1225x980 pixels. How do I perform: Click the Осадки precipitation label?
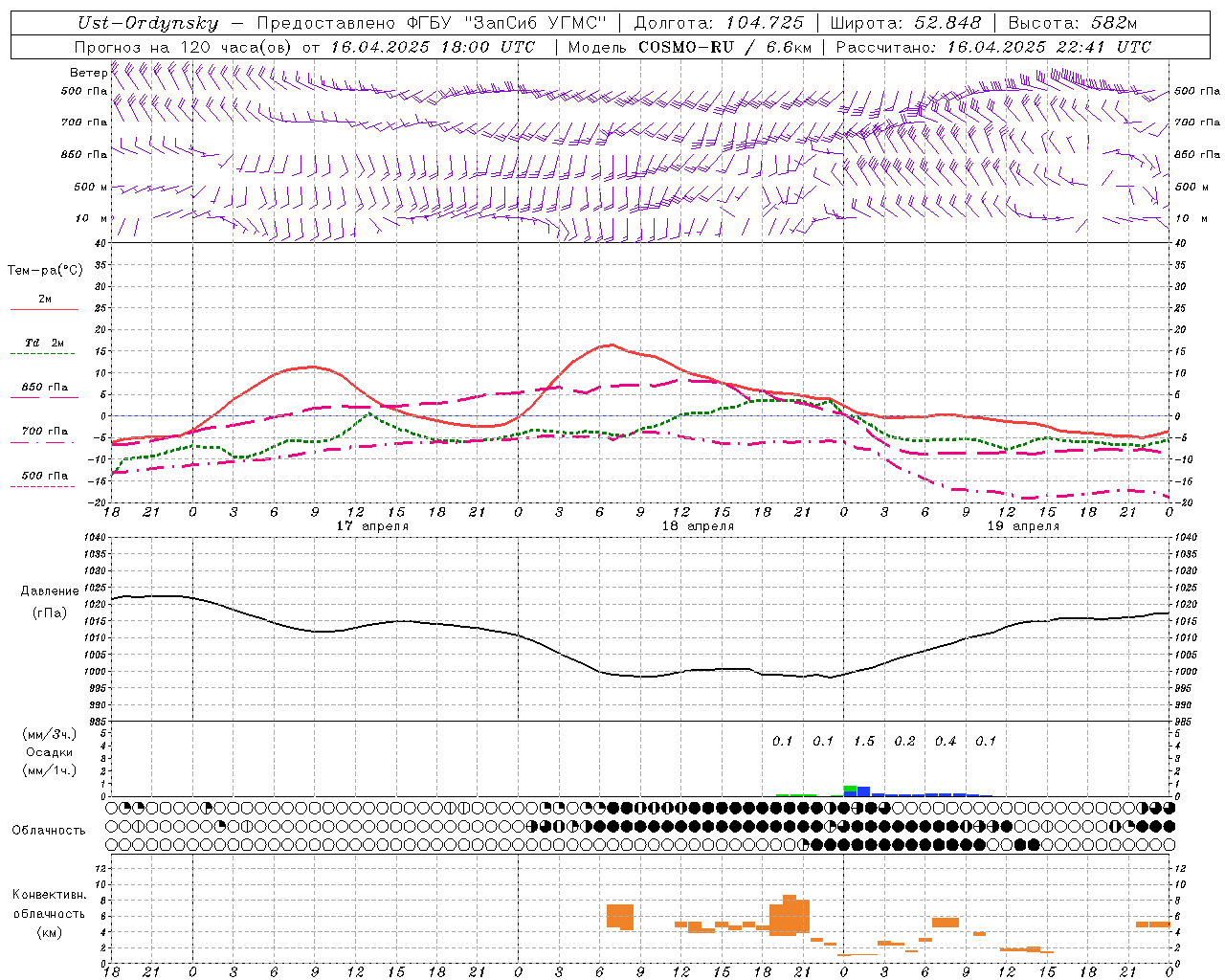pyautogui.click(x=50, y=752)
